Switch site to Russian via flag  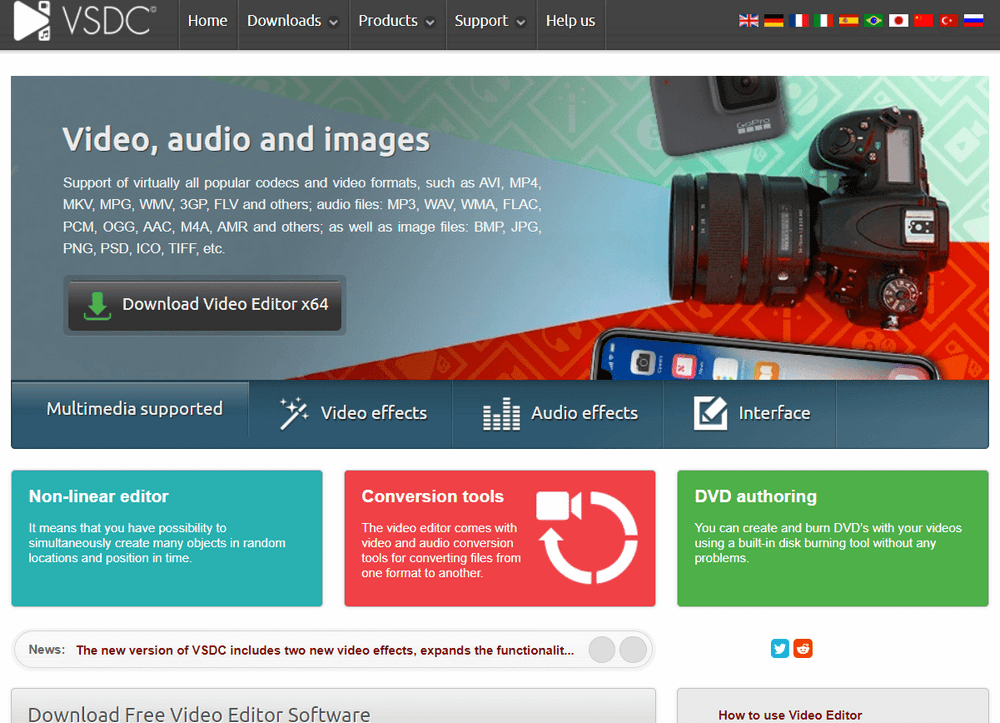973,20
